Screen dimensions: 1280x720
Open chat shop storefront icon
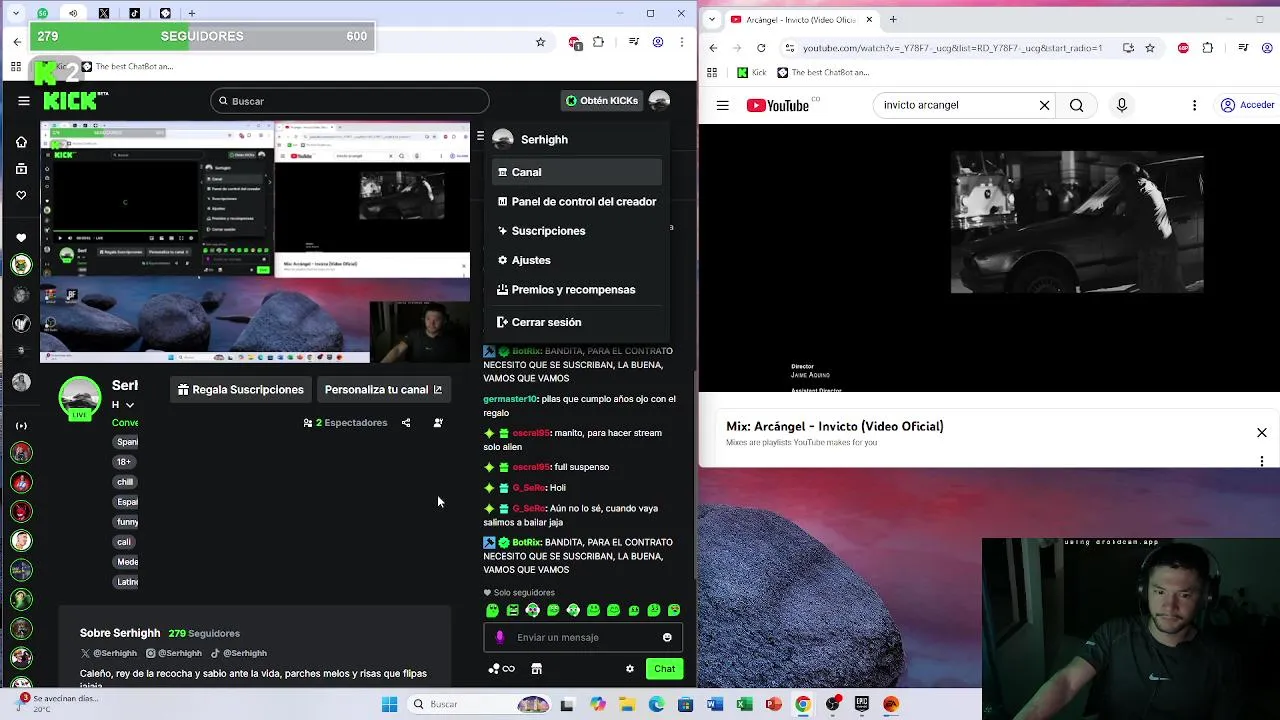tap(536, 669)
